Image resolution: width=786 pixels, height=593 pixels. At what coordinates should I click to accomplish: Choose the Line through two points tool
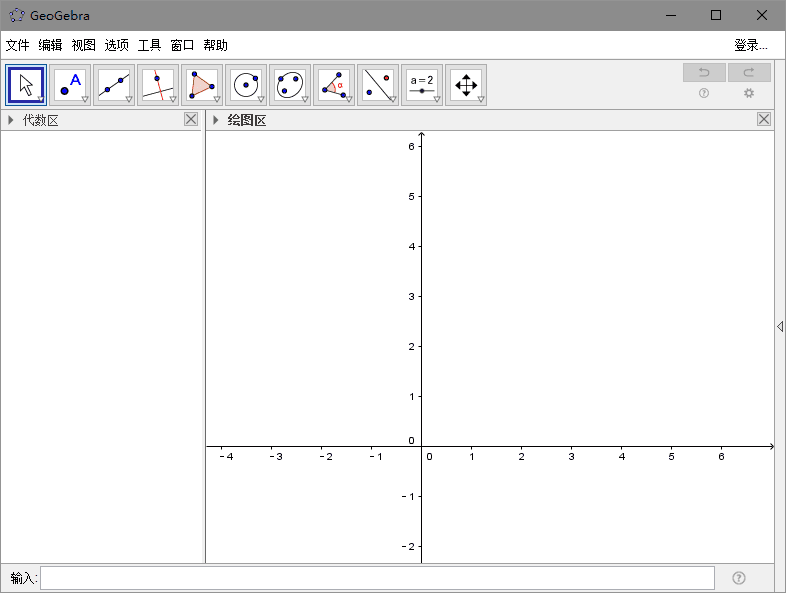[x=115, y=85]
